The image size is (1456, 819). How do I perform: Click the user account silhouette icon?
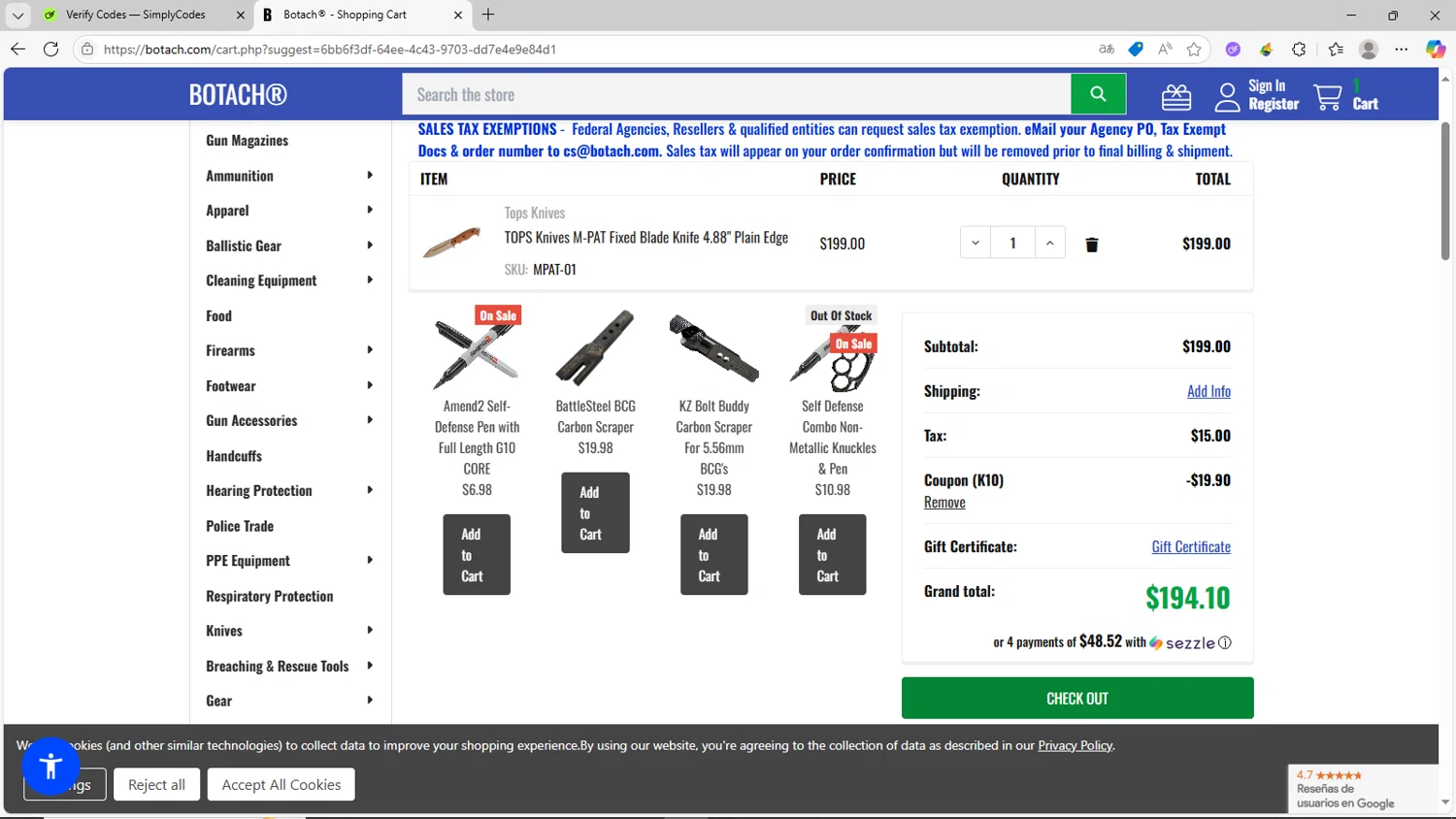(x=1227, y=96)
